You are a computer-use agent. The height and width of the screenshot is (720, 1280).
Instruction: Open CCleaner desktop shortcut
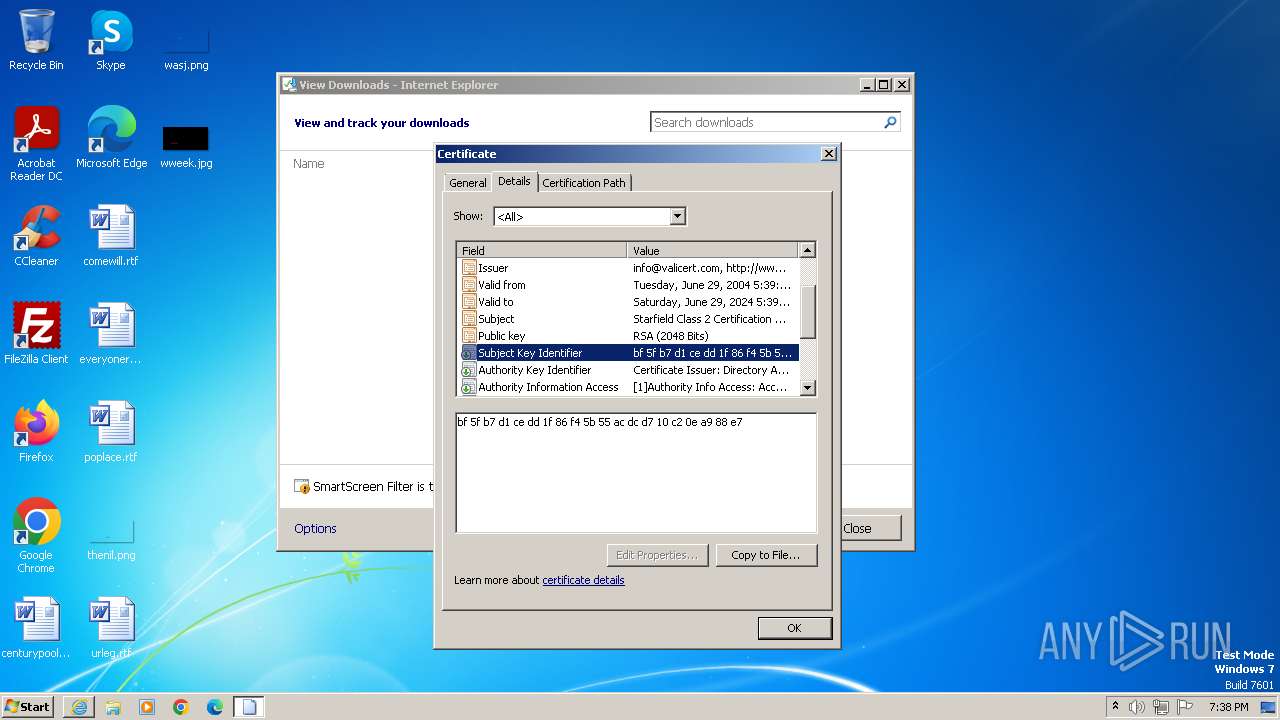tap(36, 236)
